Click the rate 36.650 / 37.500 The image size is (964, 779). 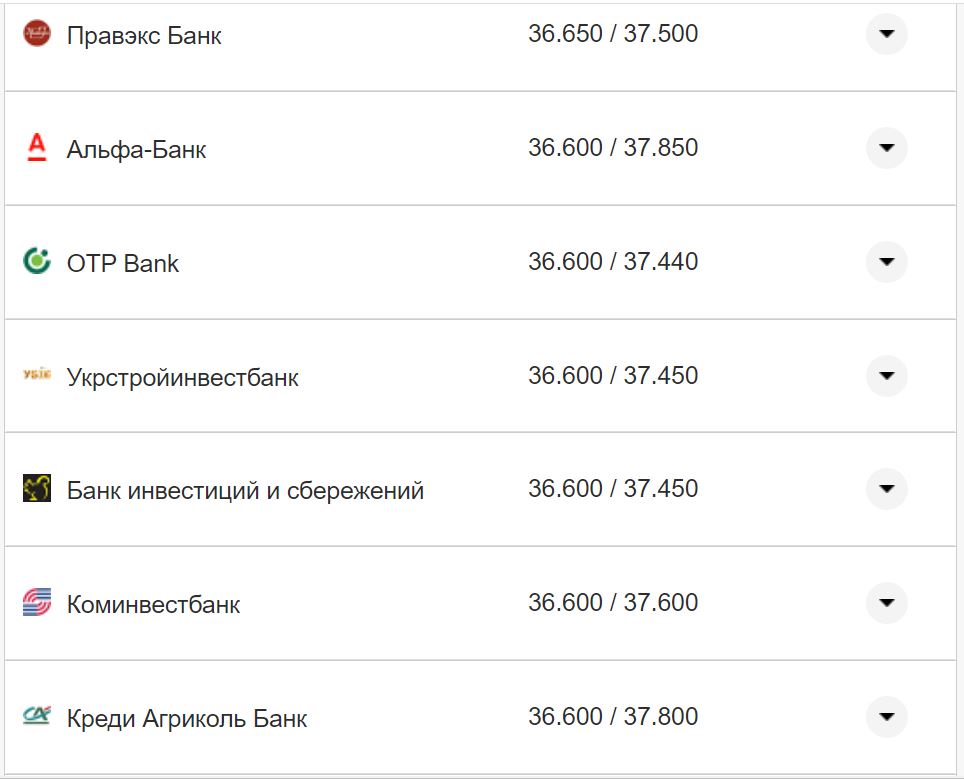click(615, 32)
